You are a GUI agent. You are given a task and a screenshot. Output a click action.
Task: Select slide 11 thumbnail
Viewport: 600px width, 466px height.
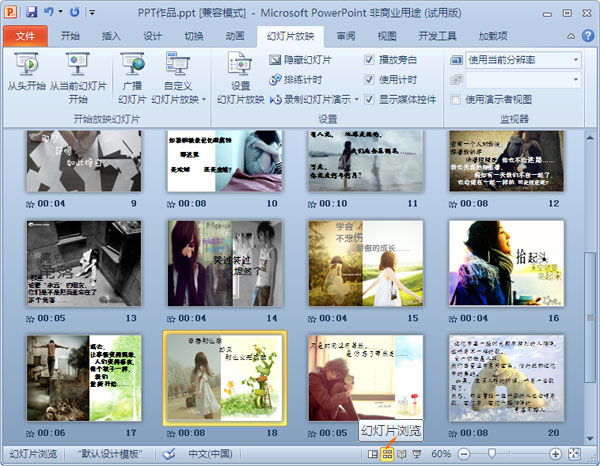tap(366, 161)
